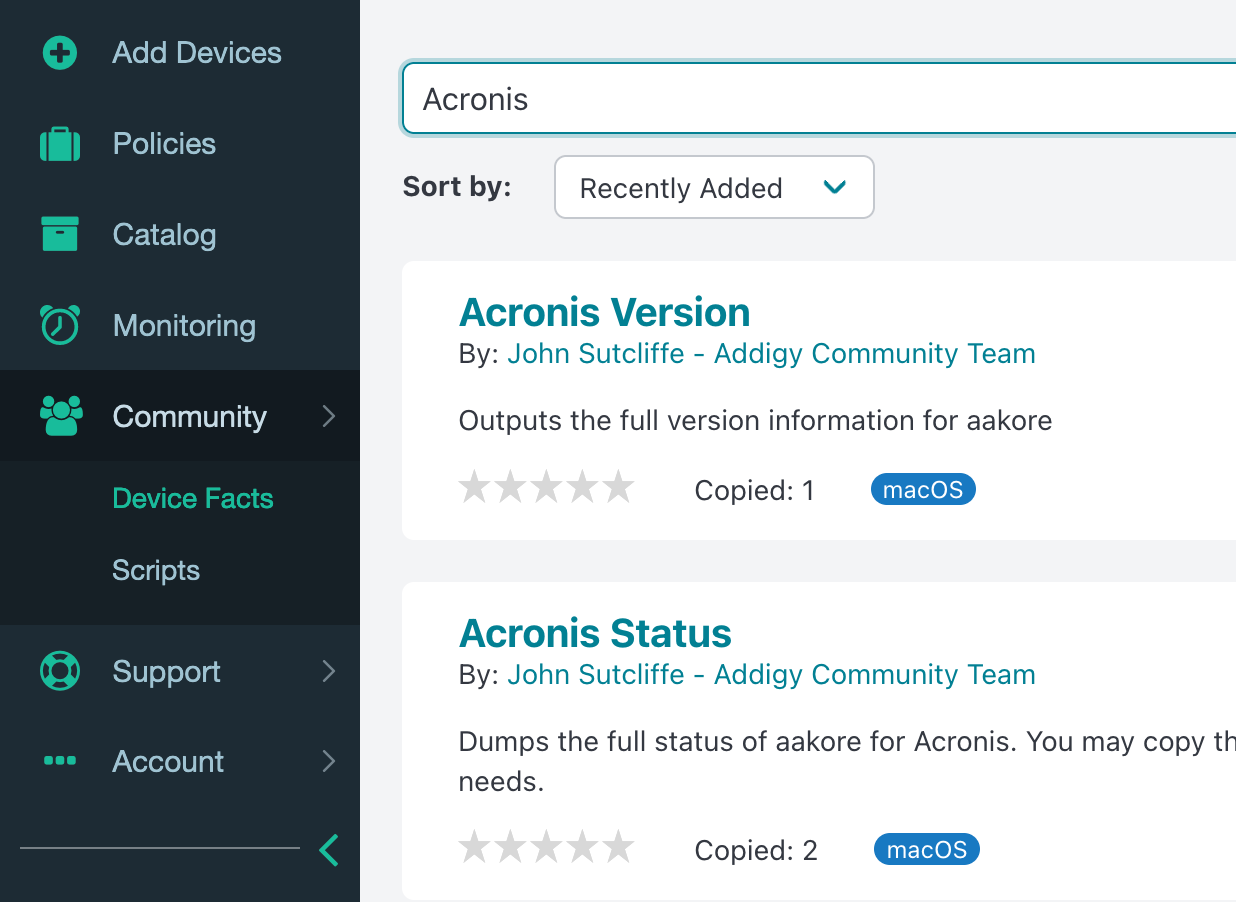Open Scripts under Community
Viewport: 1236px width, 902px height.
click(x=156, y=570)
